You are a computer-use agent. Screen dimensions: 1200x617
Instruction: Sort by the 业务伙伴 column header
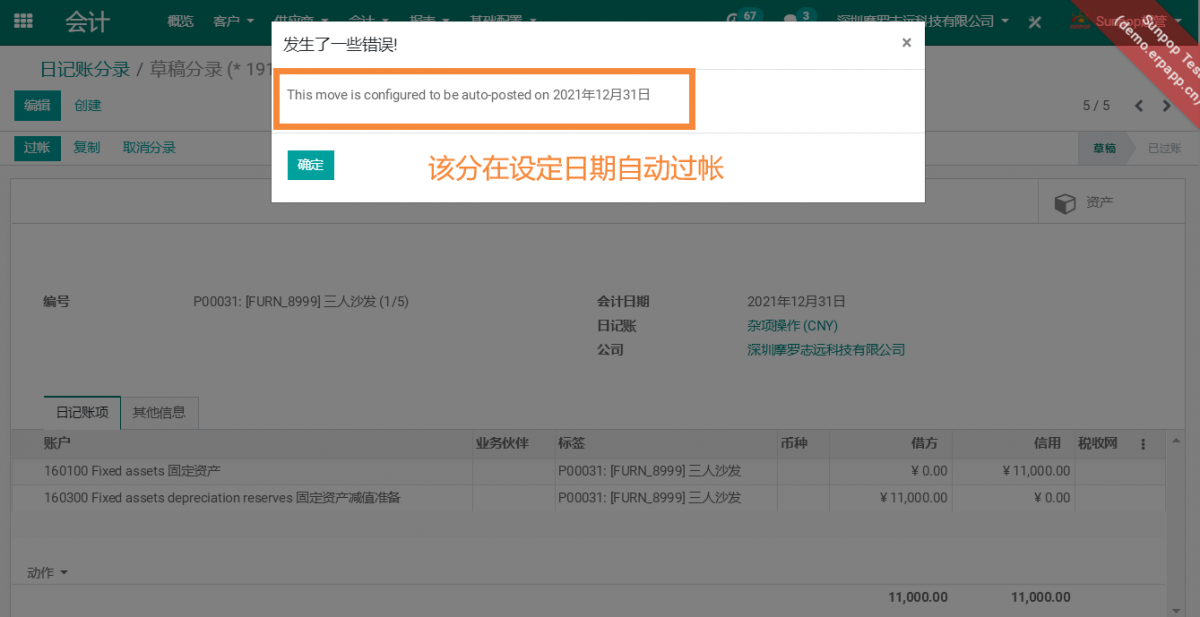513,444
